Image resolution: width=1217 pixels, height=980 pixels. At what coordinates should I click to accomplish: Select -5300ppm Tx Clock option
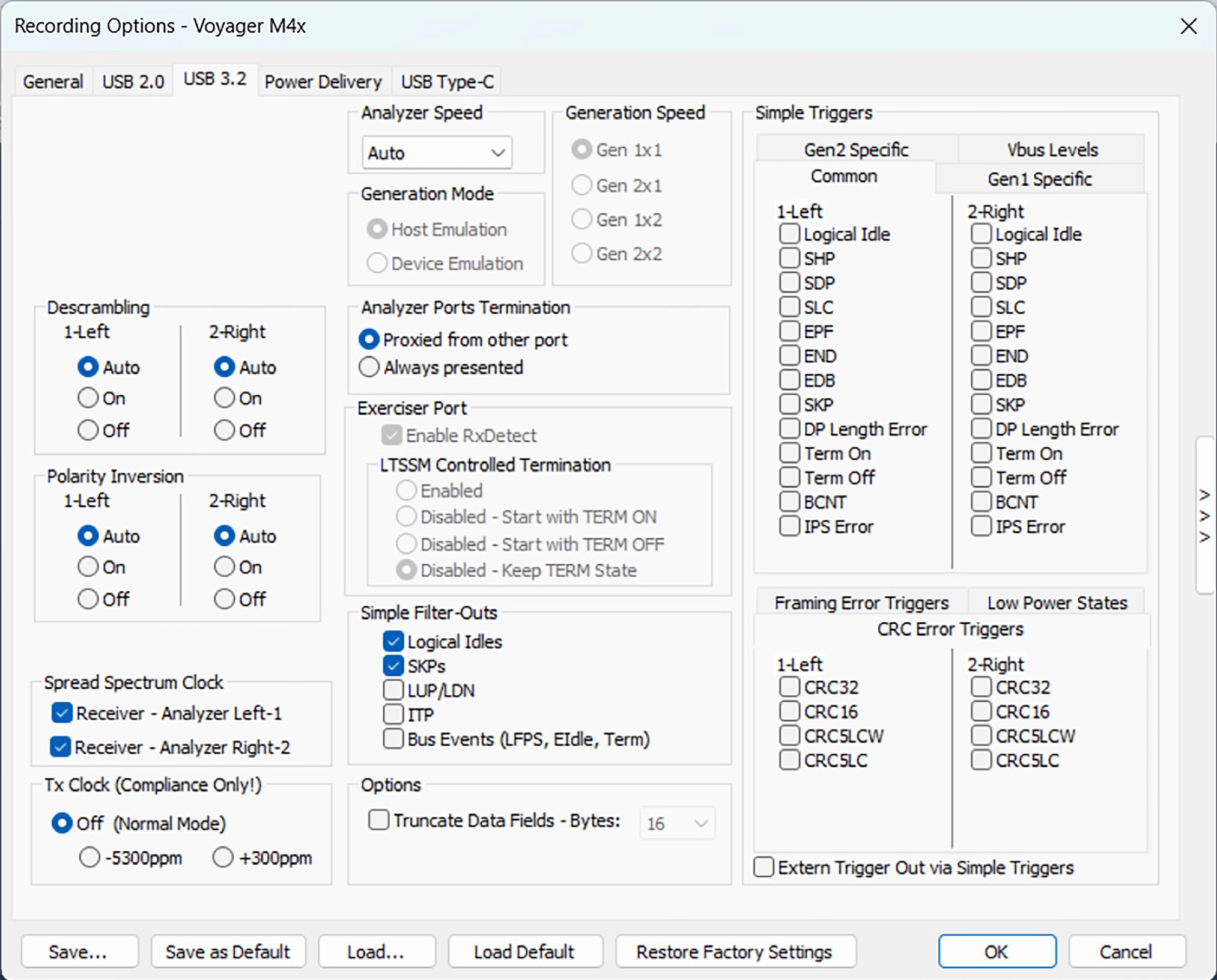(x=90, y=857)
